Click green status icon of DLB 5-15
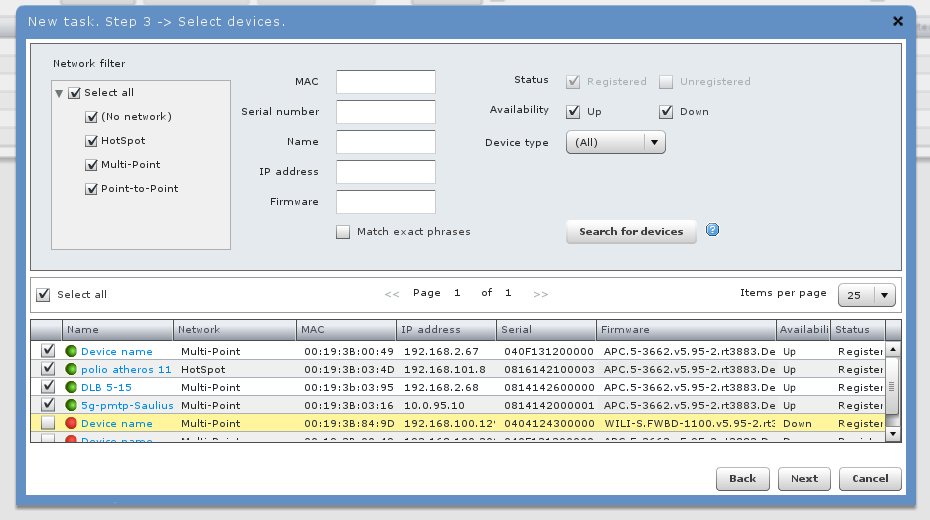This screenshot has height=520, width=930. [x=71, y=387]
